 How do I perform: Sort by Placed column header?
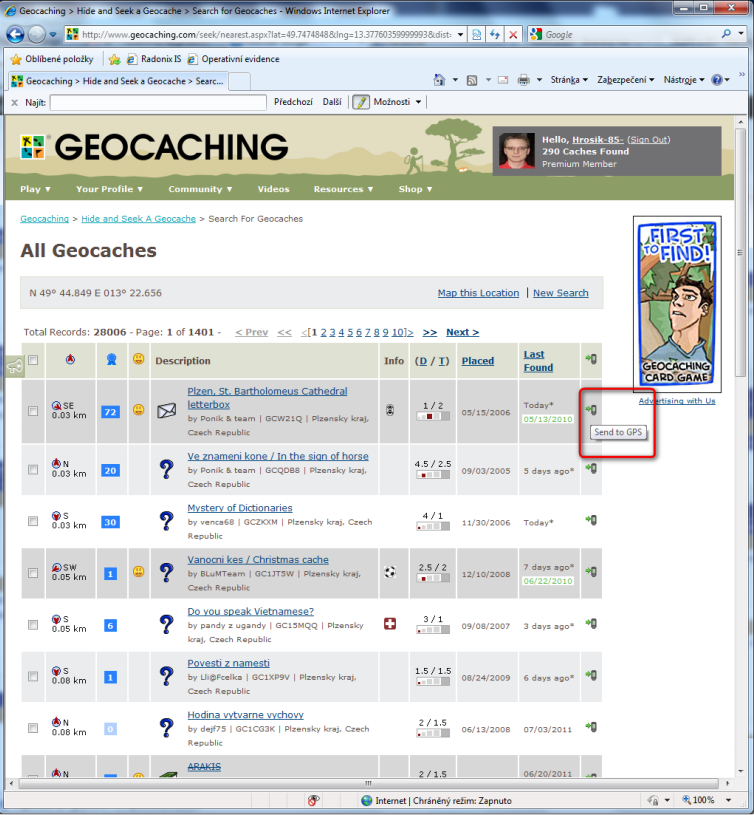pos(478,361)
